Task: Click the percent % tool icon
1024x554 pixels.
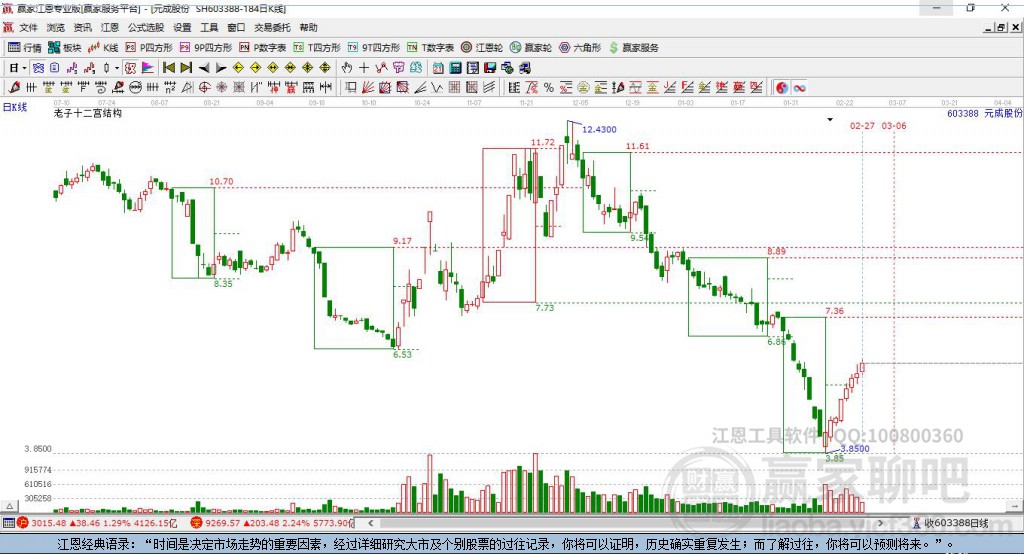Action: coord(549,87)
